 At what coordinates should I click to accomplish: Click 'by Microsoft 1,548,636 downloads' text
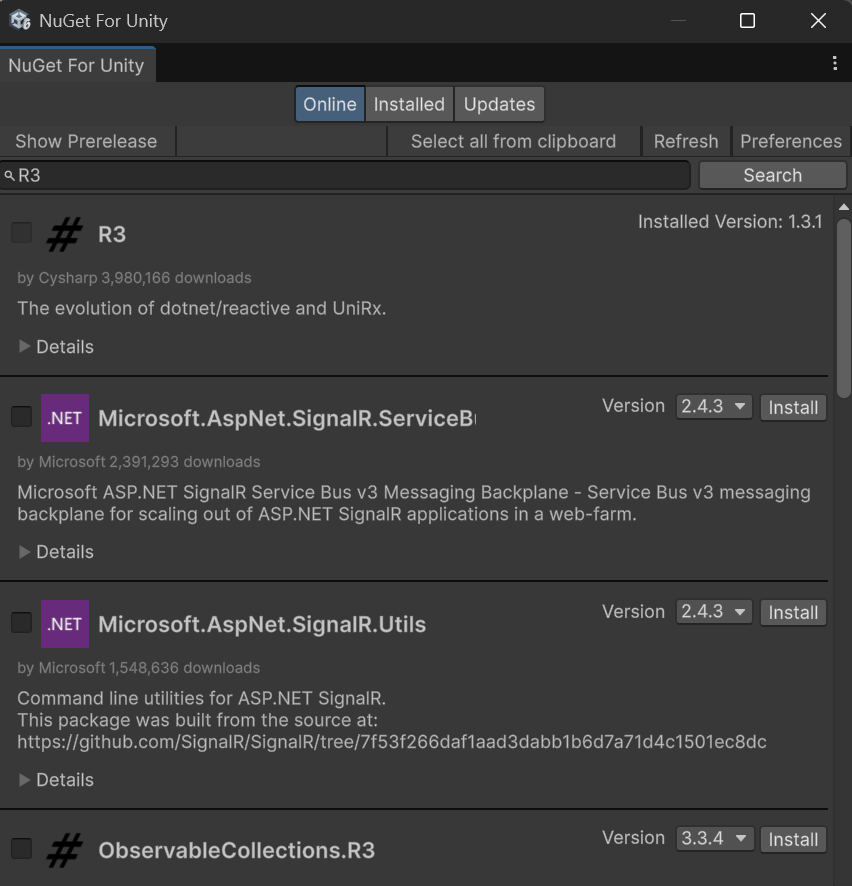138,668
